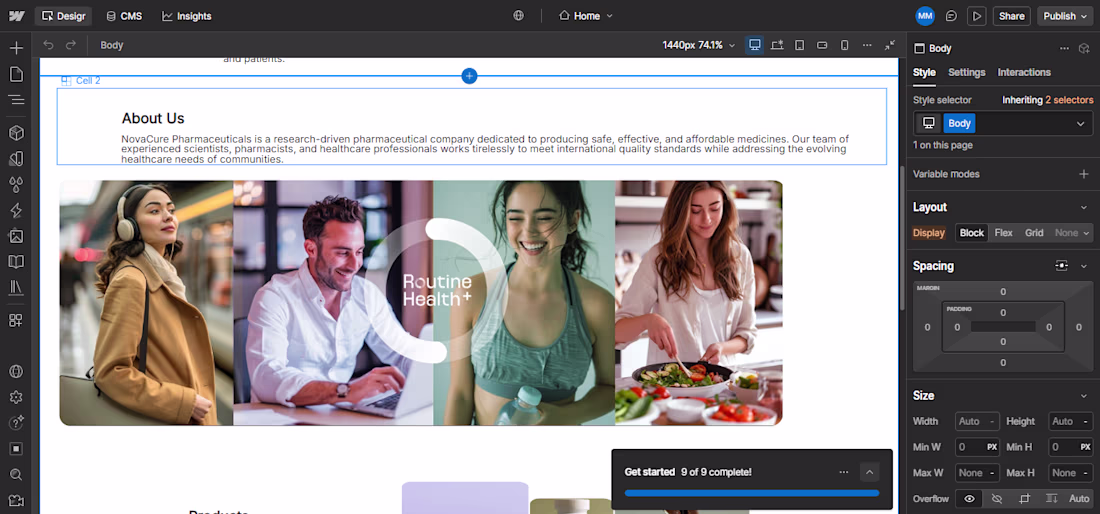Select the desktop breakpoint
This screenshot has width=1100, height=514.
[755, 45]
